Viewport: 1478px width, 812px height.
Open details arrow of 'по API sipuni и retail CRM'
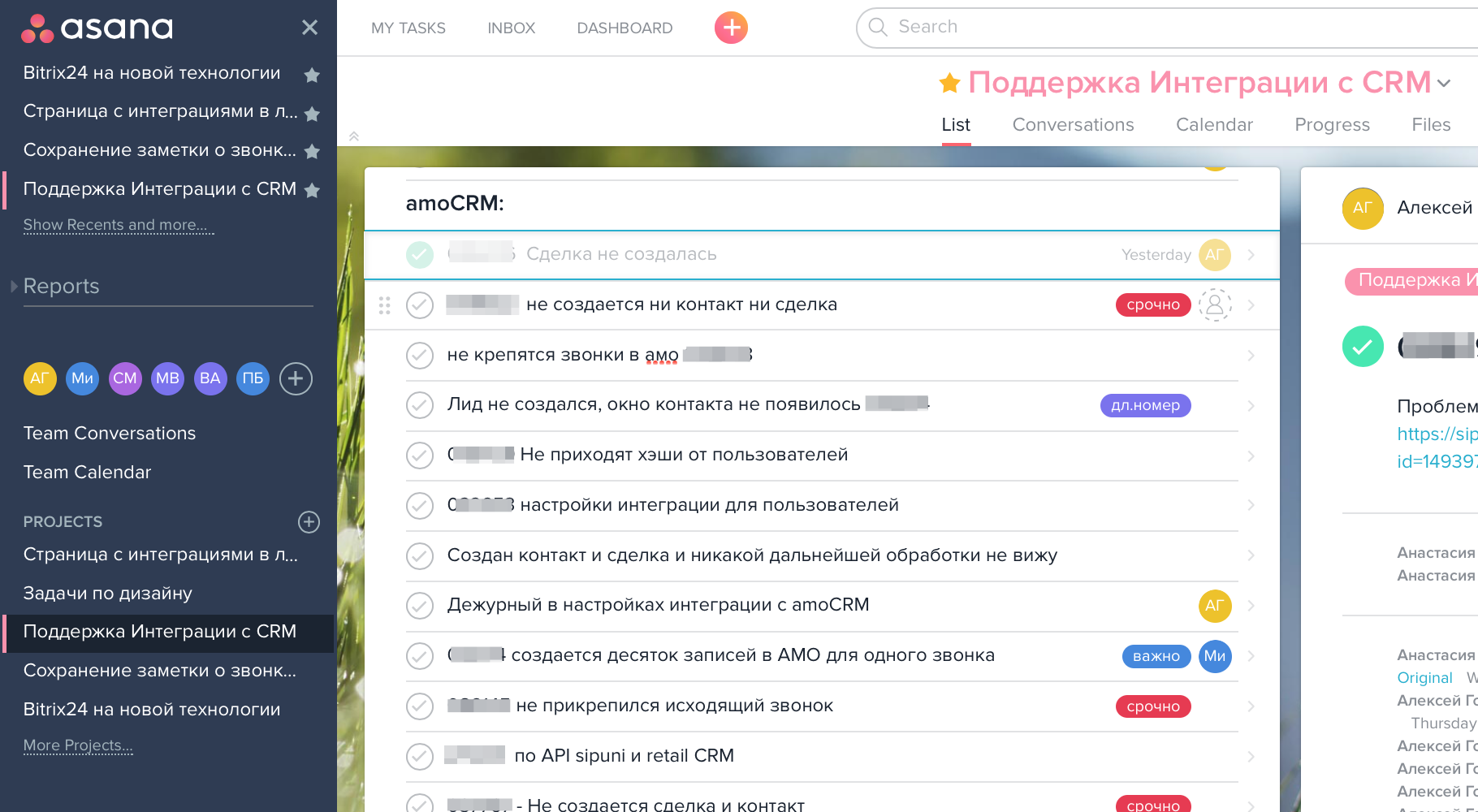tap(1250, 756)
